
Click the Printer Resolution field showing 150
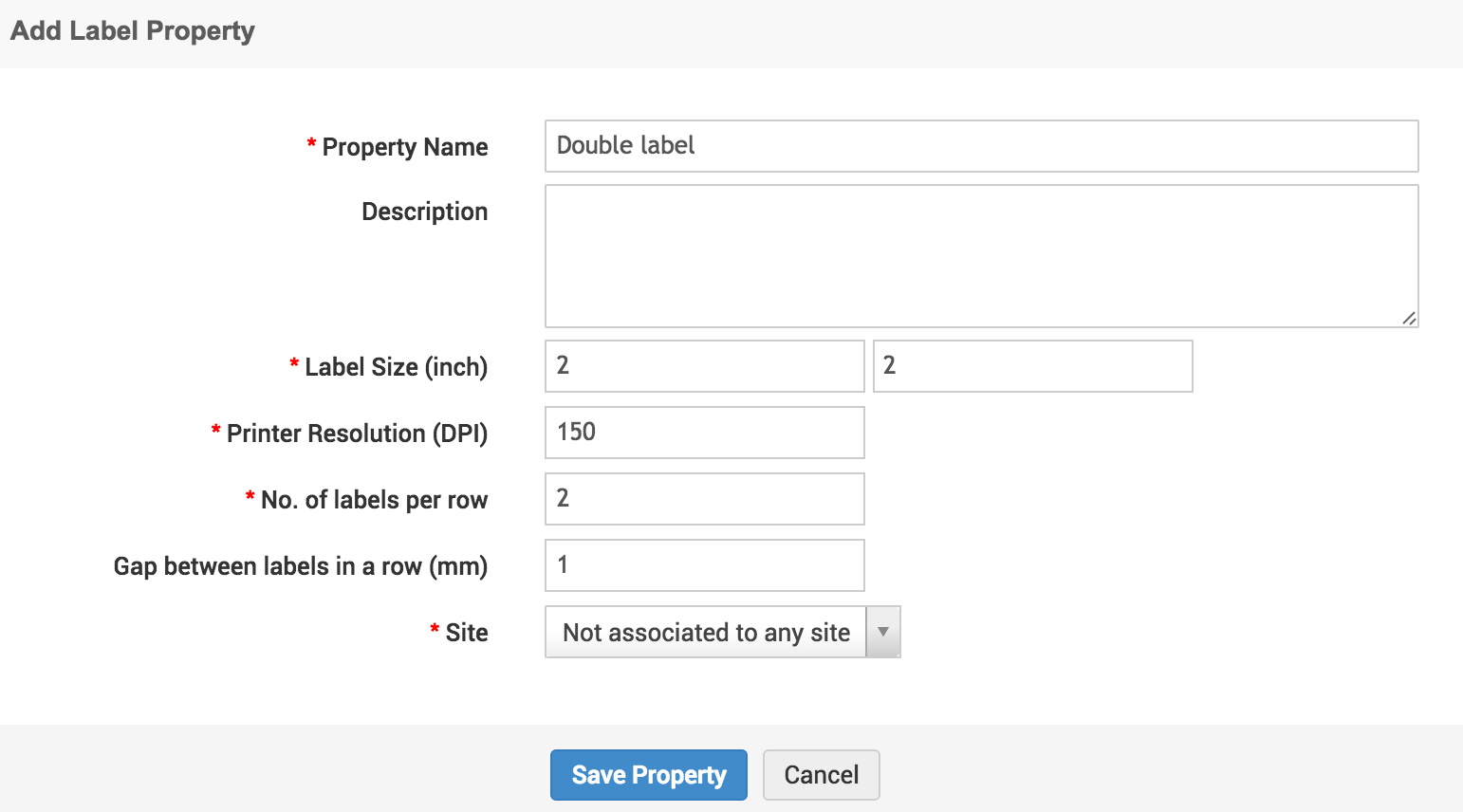(x=704, y=433)
